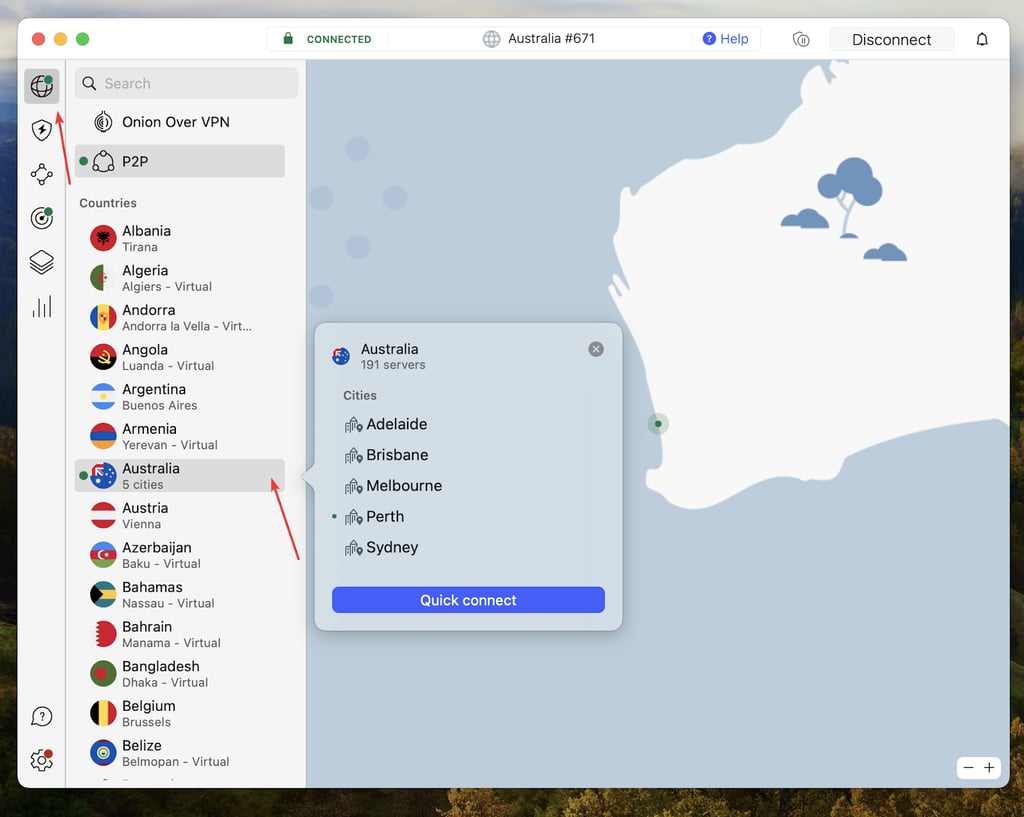
Task: Click the Quick connect button
Action: coord(468,600)
